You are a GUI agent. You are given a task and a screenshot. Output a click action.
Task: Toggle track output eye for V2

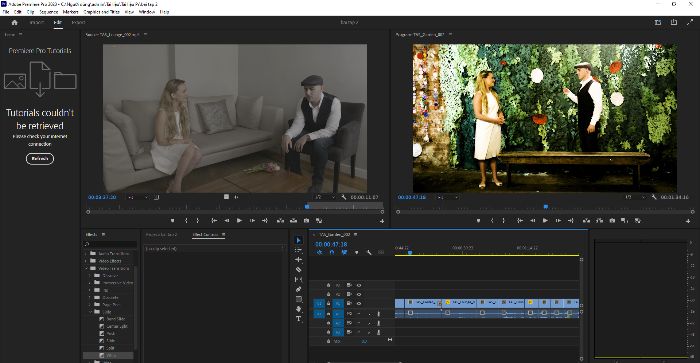point(359,294)
